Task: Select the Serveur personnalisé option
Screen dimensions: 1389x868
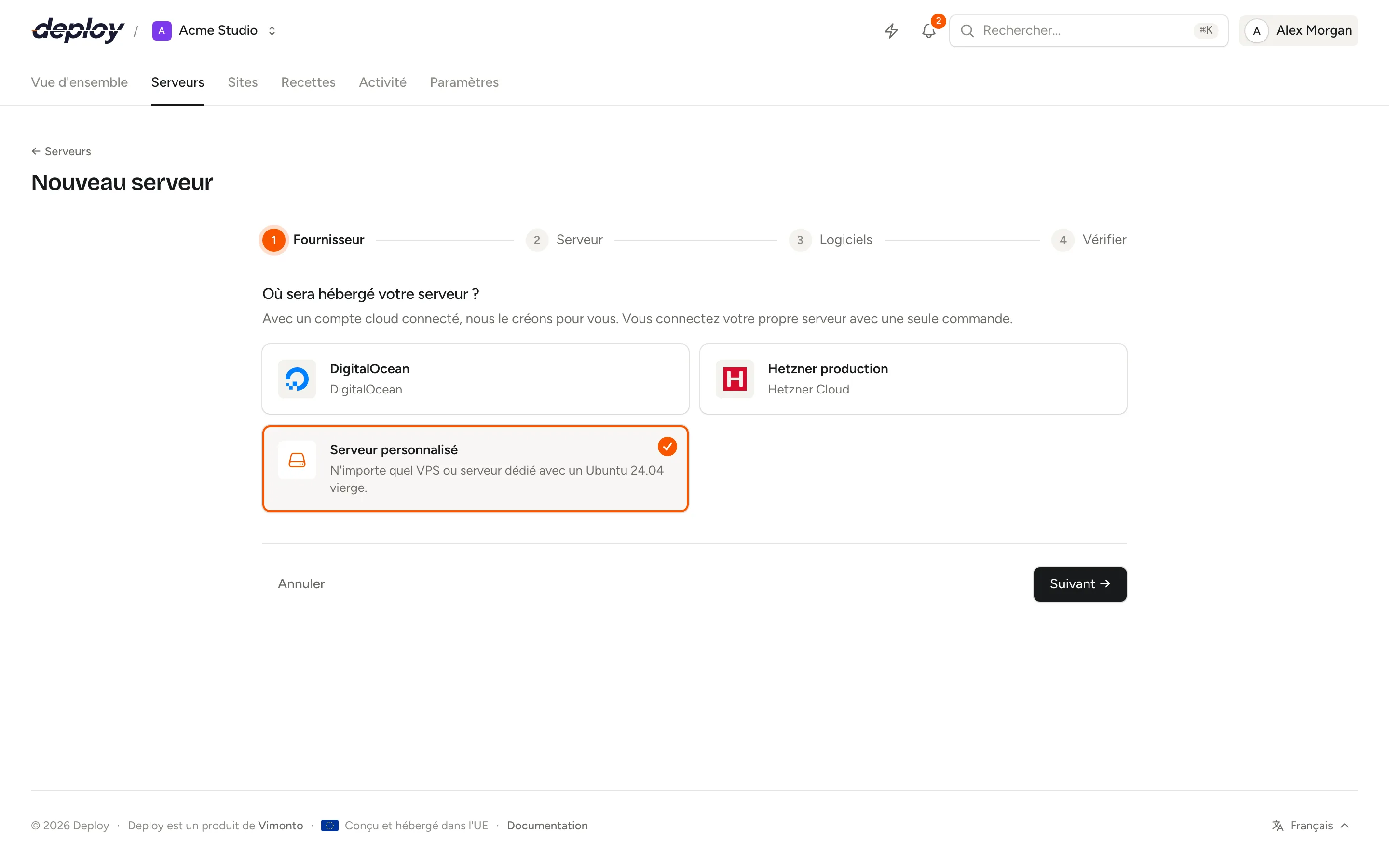Action: click(x=475, y=468)
